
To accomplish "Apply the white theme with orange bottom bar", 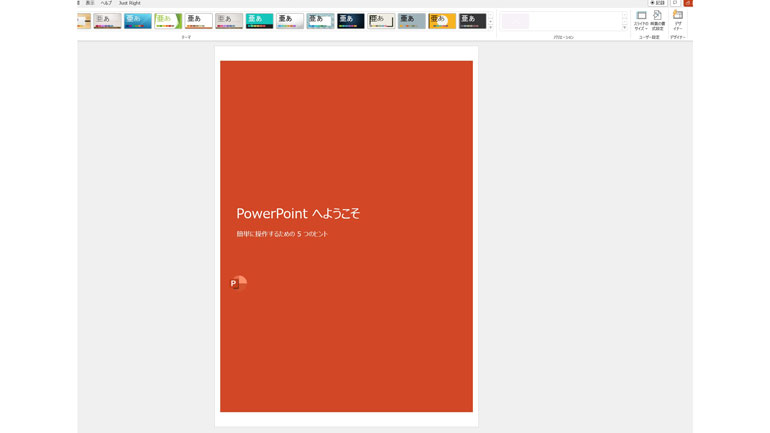I will 198,21.
